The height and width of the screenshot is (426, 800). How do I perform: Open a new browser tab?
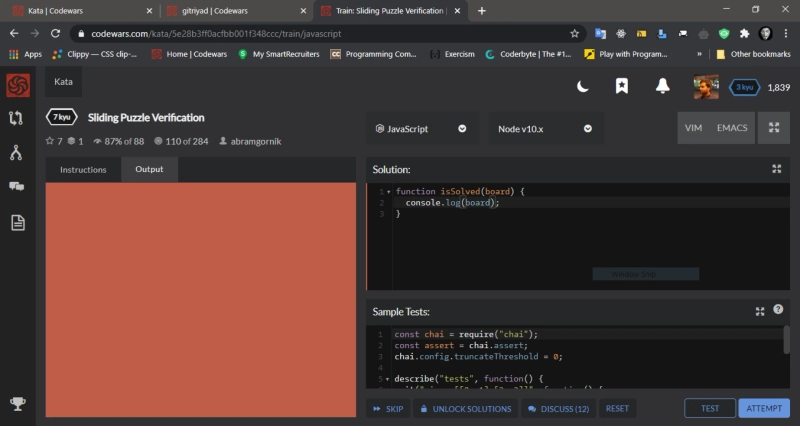482,11
